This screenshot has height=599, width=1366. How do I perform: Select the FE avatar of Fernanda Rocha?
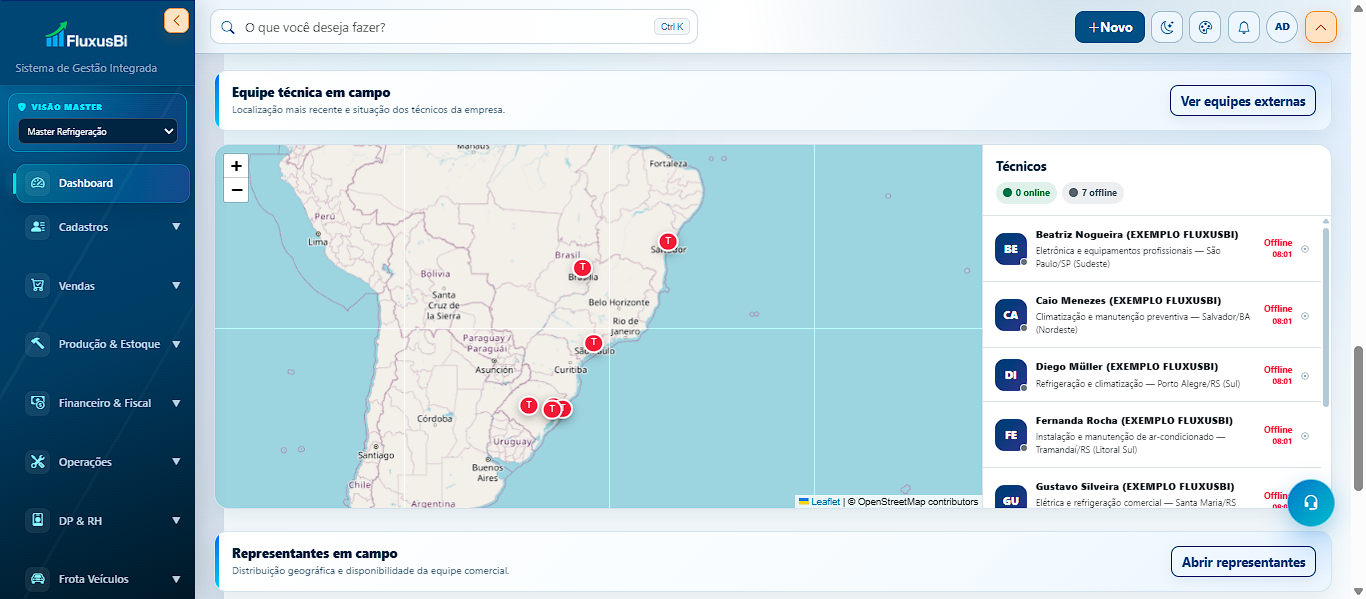(1011, 435)
